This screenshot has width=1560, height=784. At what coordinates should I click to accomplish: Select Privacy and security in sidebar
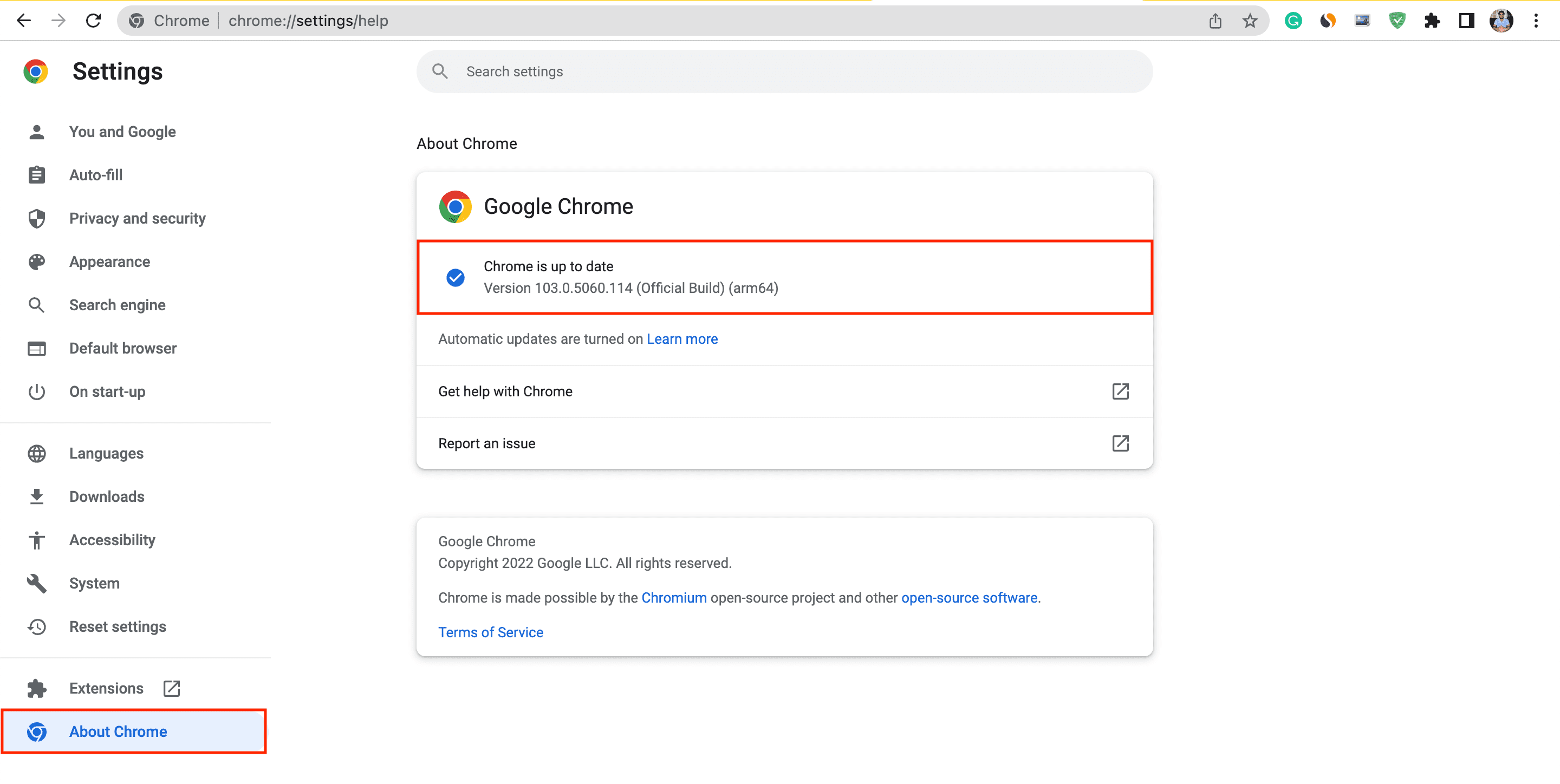click(x=137, y=218)
